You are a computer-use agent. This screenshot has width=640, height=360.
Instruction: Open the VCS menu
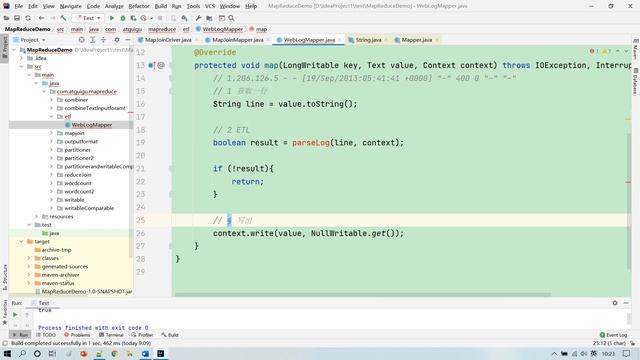coord(210,6)
